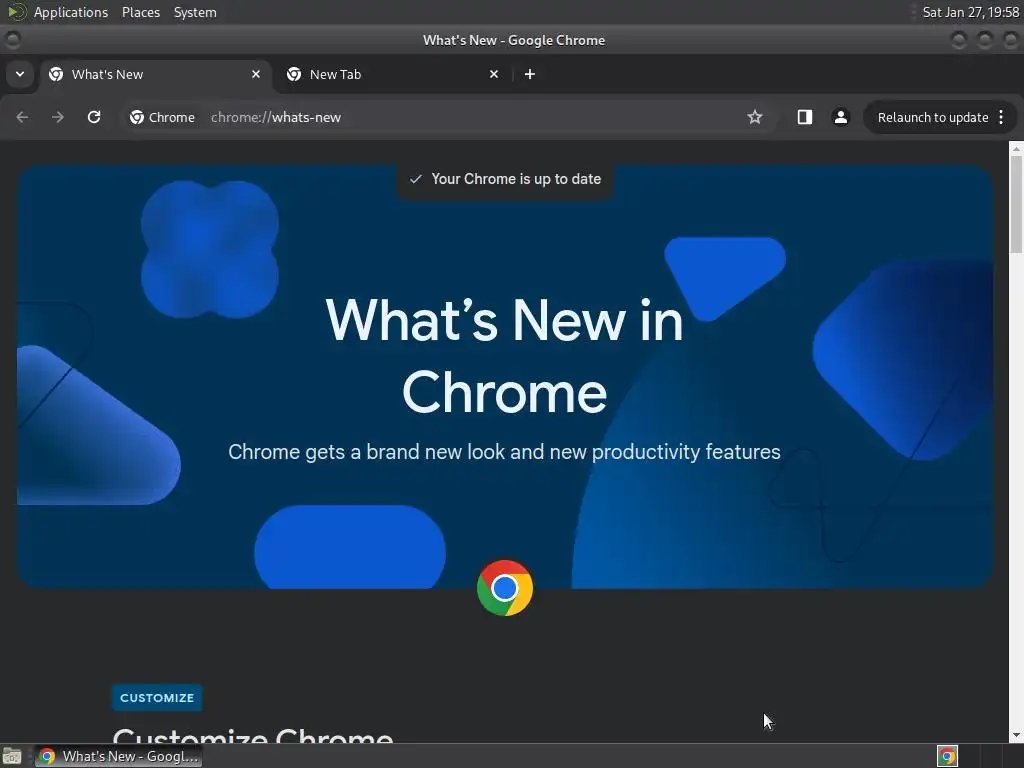Expand the tab search dropdown arrow
The image size is (1024, 768).
[20, 74]
